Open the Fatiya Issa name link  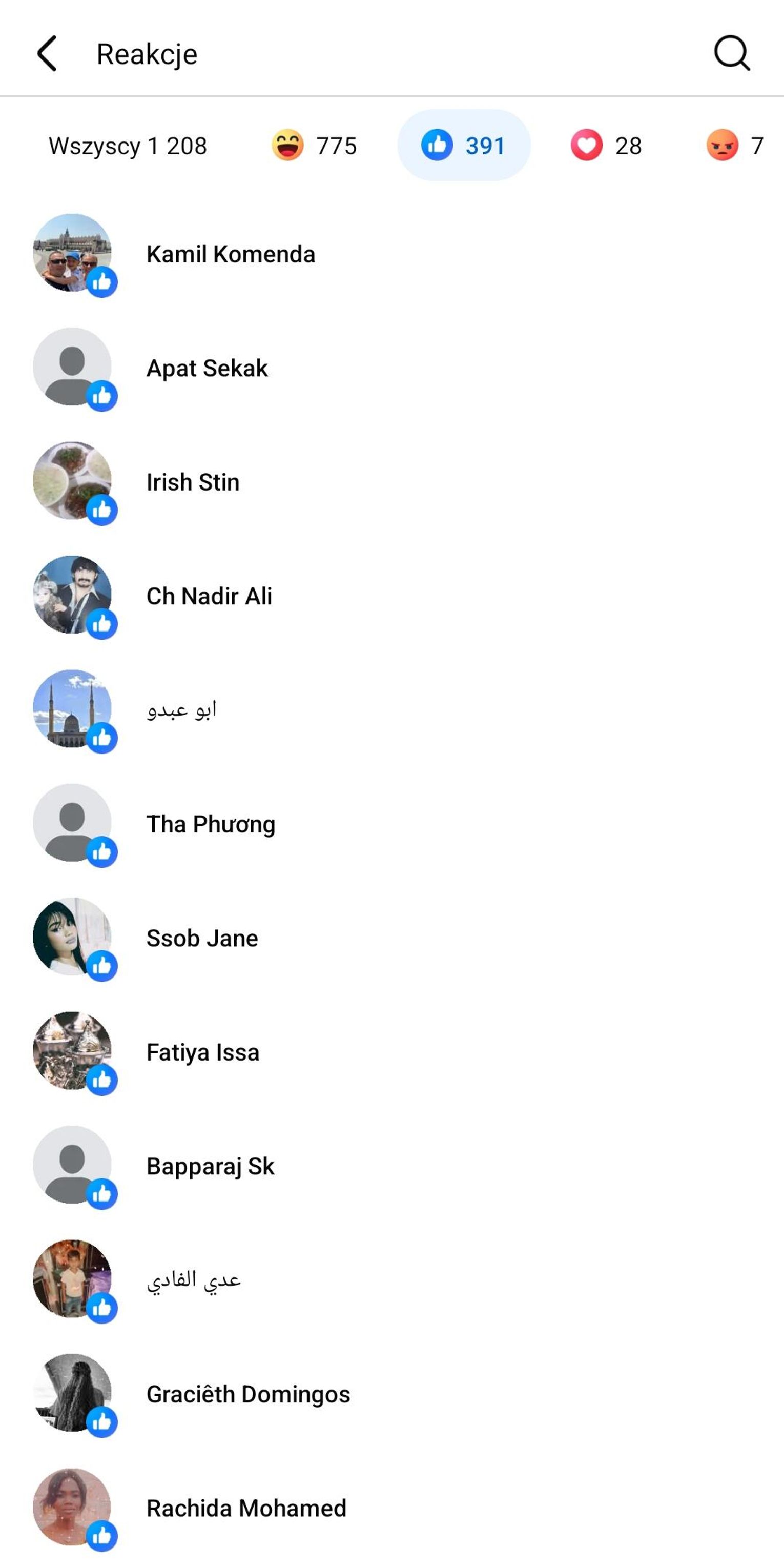[203, 1052]
